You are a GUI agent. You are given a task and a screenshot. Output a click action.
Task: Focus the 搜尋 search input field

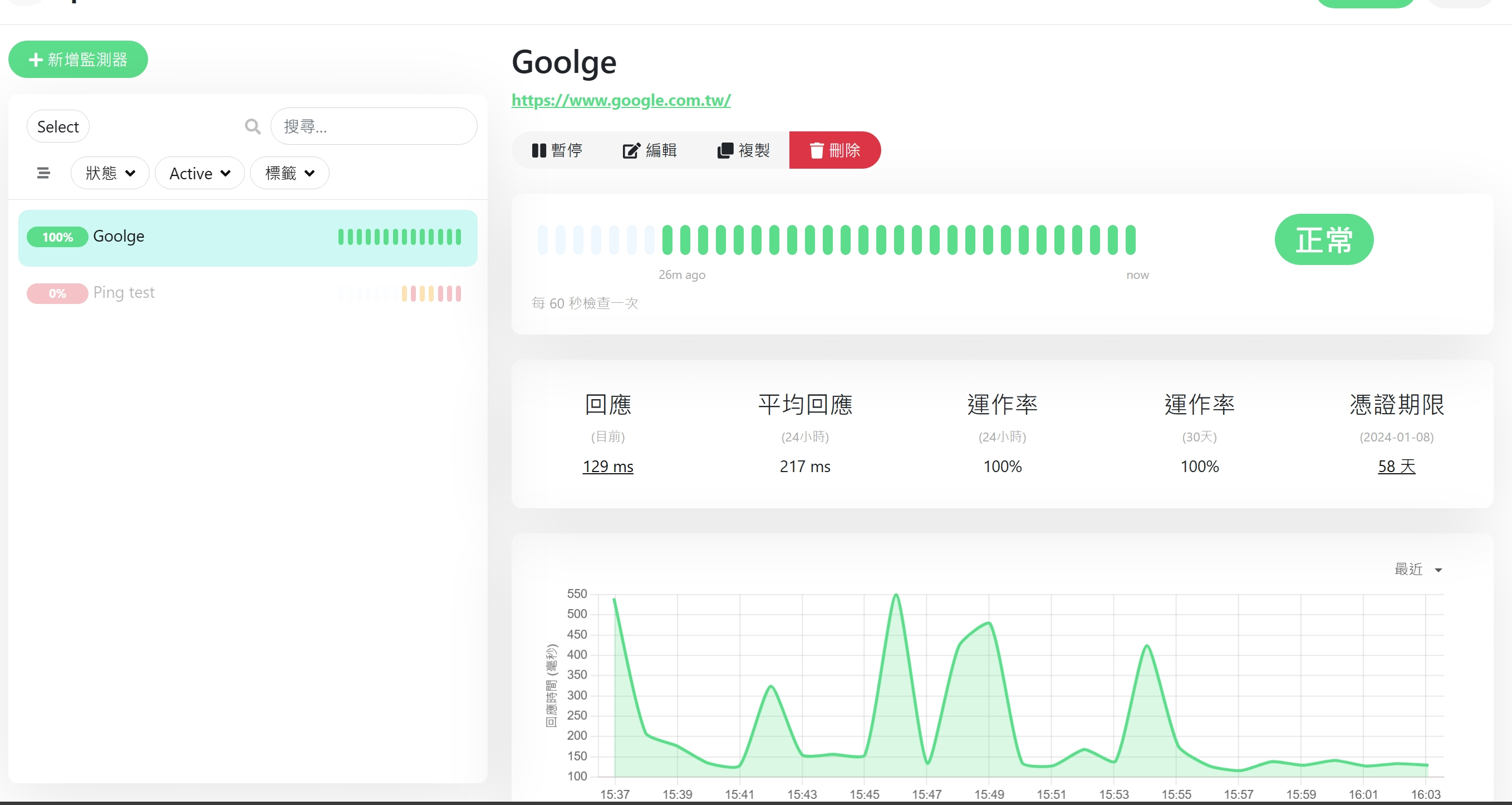pyautogui.click(x=374, y=126)
